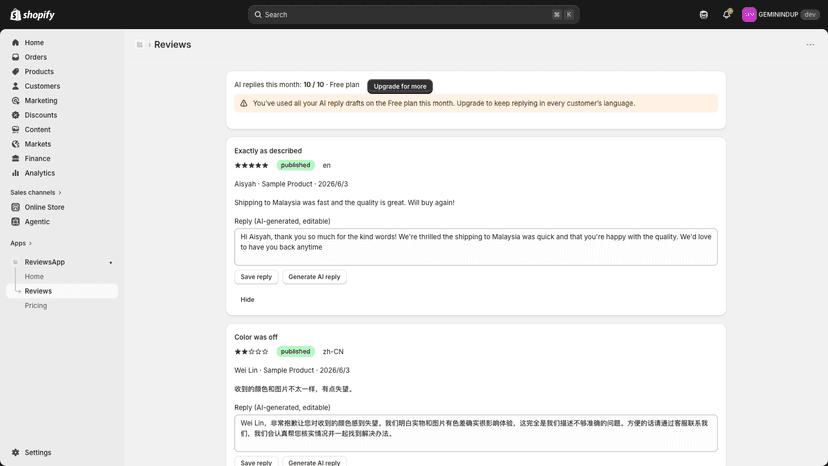Screen dimensions: 828x466
Task: Click the Agentic channel icon
Action: pos(15,222)
